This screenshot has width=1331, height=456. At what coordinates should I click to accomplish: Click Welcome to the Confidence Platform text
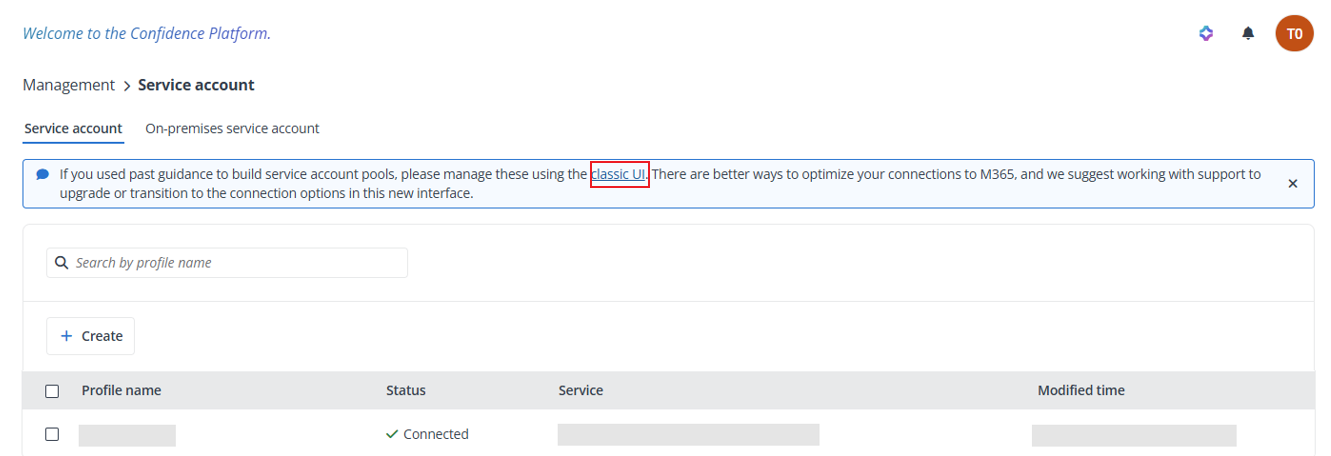pyautogui.click(x=147, y=34)
